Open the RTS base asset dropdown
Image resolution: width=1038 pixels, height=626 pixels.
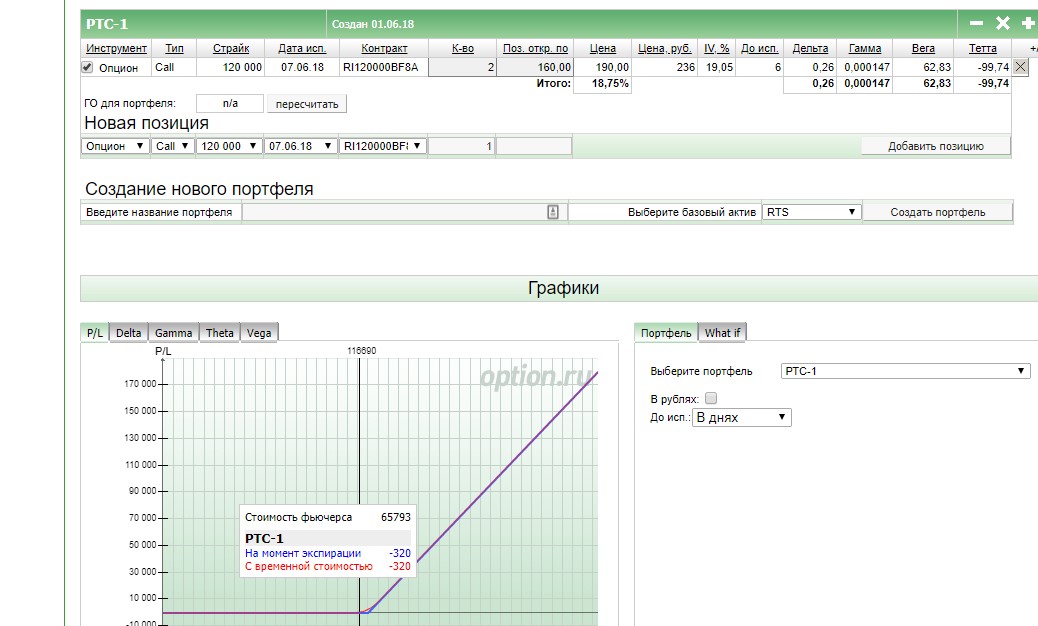pyautogui.click(x=812, y=212)
